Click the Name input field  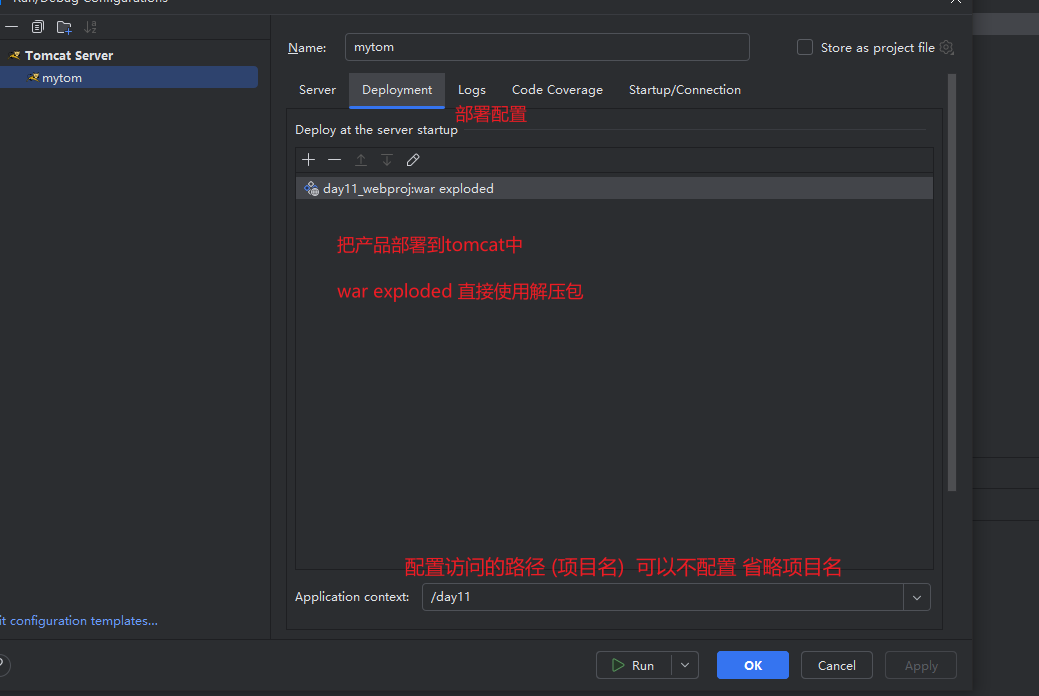pyautogui.click(x=547, y=47)
